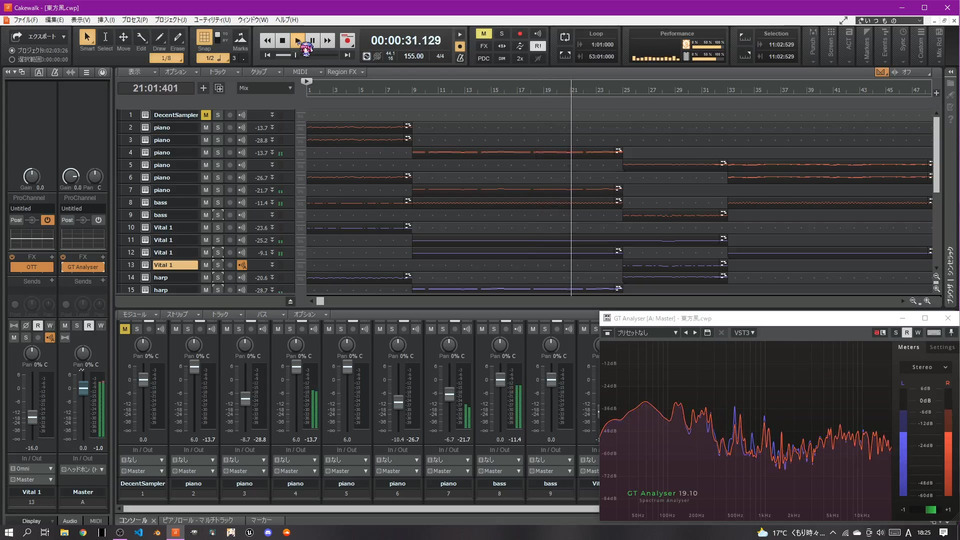Click the Master channel volume fader

(83, 388)
